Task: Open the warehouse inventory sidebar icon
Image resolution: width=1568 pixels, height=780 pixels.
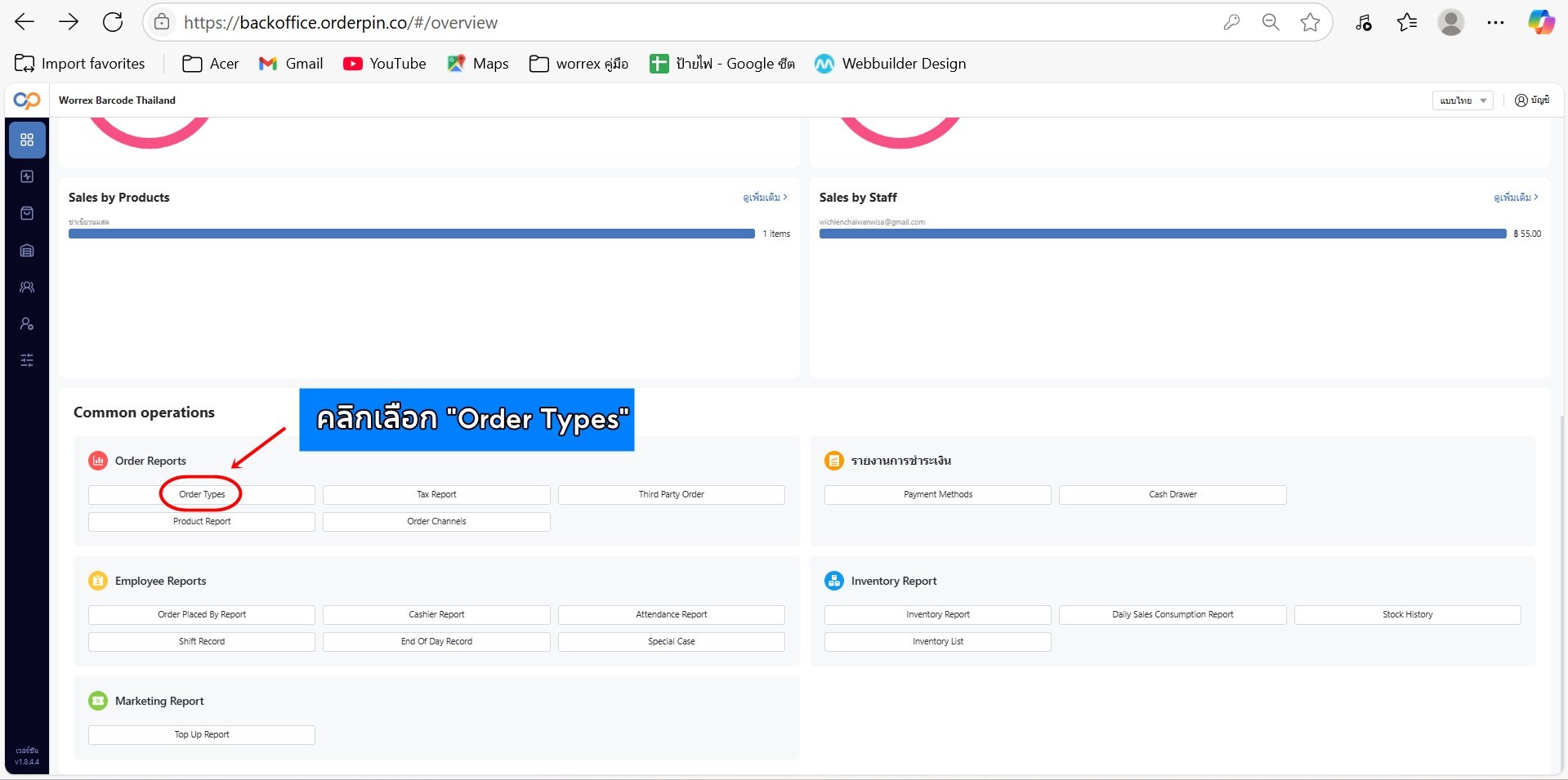Action: (x=27, y=251)
